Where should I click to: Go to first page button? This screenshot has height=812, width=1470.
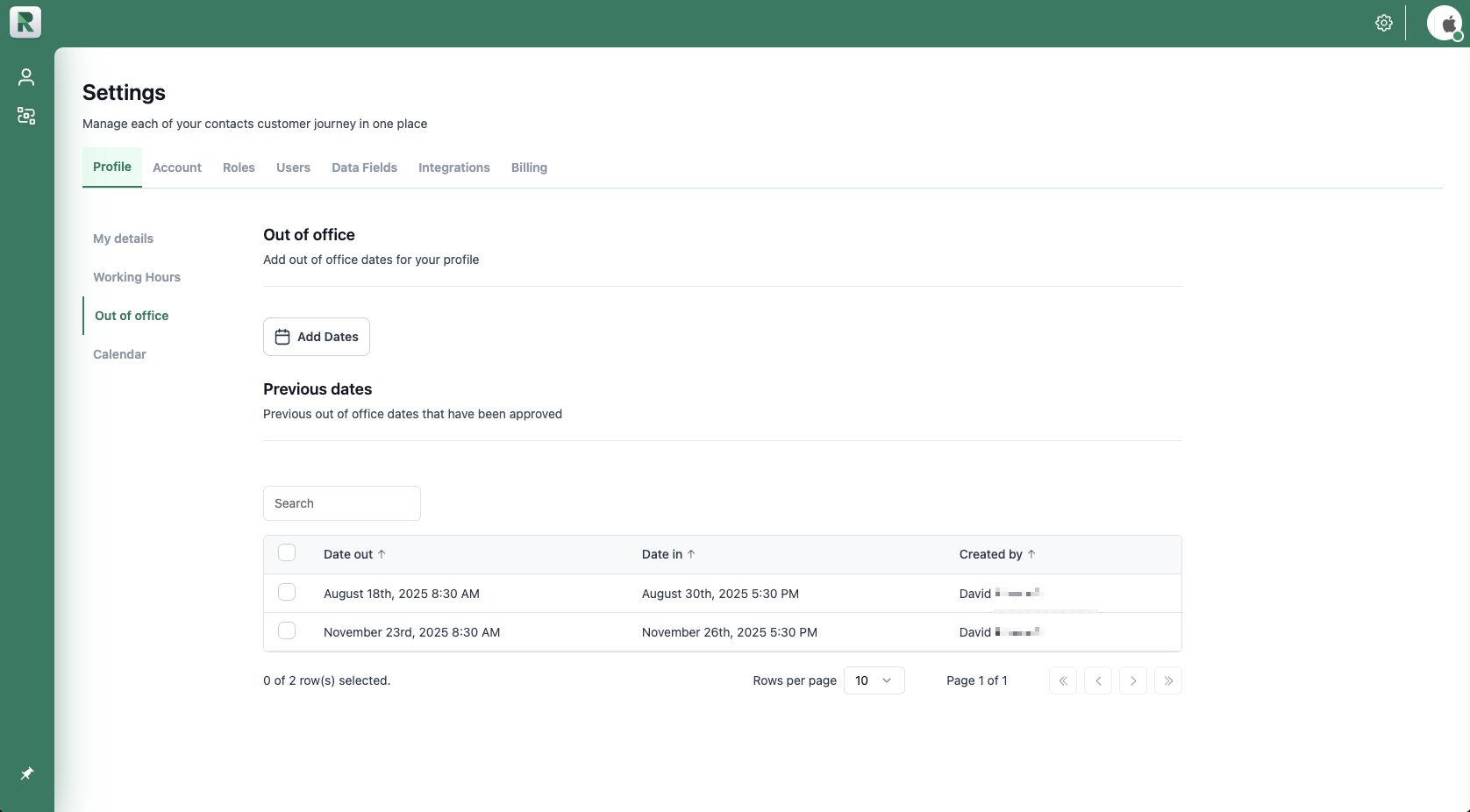point(1063,680)
